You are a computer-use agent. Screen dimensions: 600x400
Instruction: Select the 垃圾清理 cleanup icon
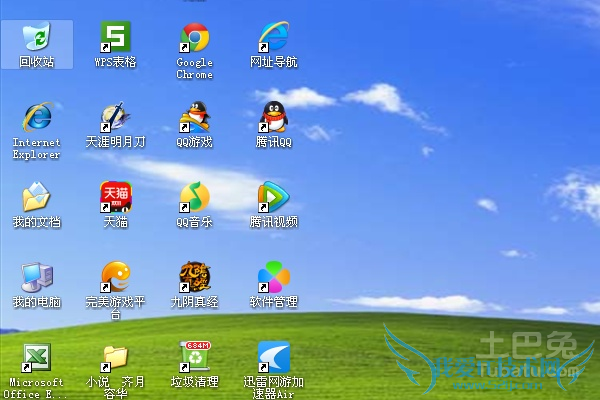(194, 357)
